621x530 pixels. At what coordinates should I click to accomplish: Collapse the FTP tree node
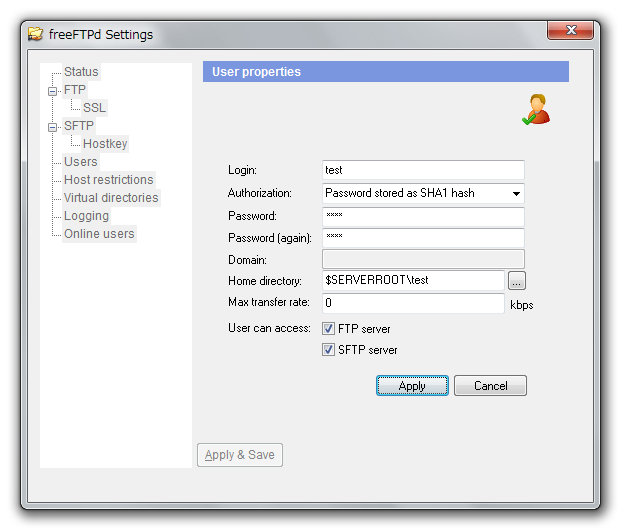tap(52, 91)
